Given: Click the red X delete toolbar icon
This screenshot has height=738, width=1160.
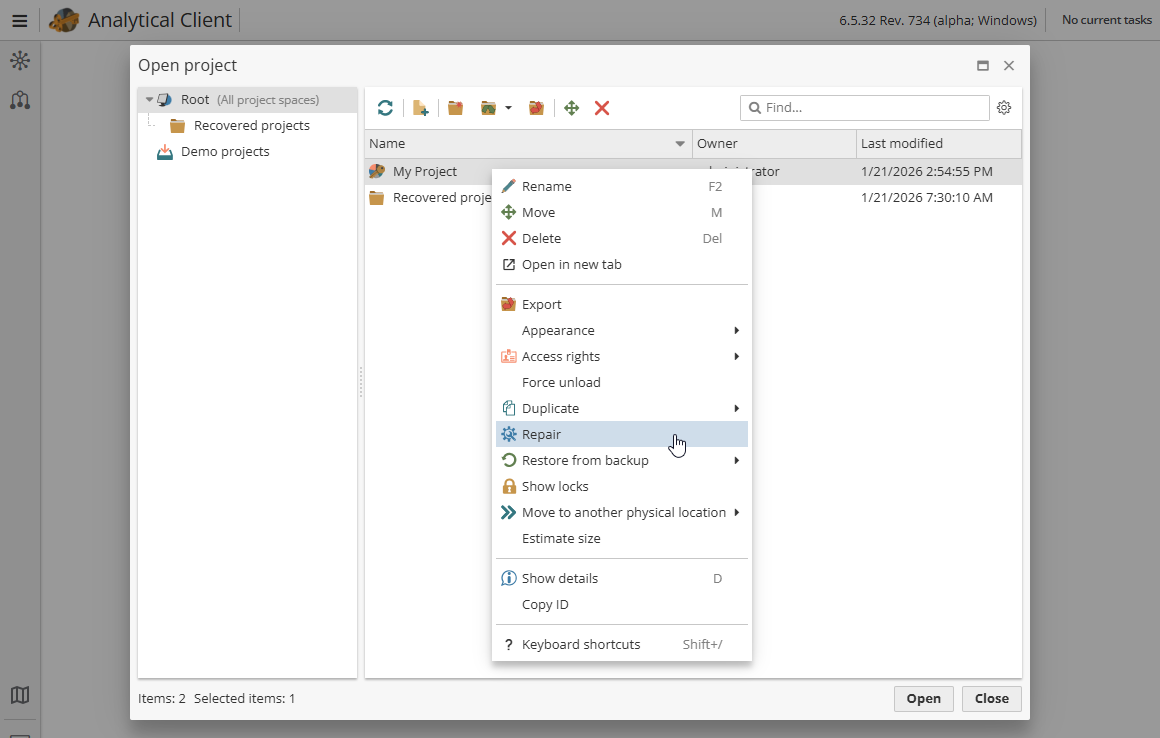Looking at the screenshot, I should click(601, 107).
